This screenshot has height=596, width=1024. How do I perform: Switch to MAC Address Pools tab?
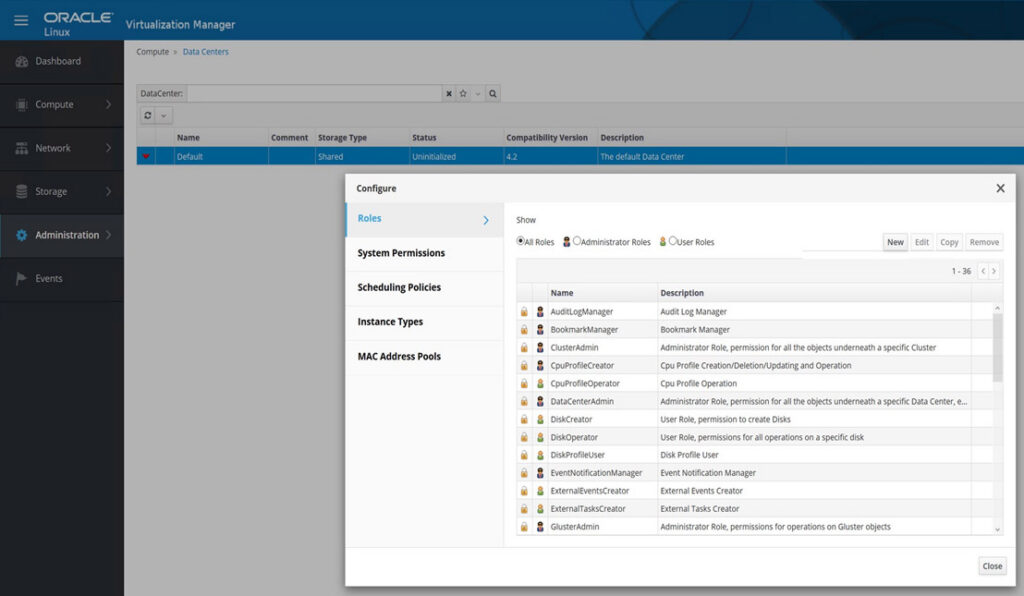click(399, 357)
